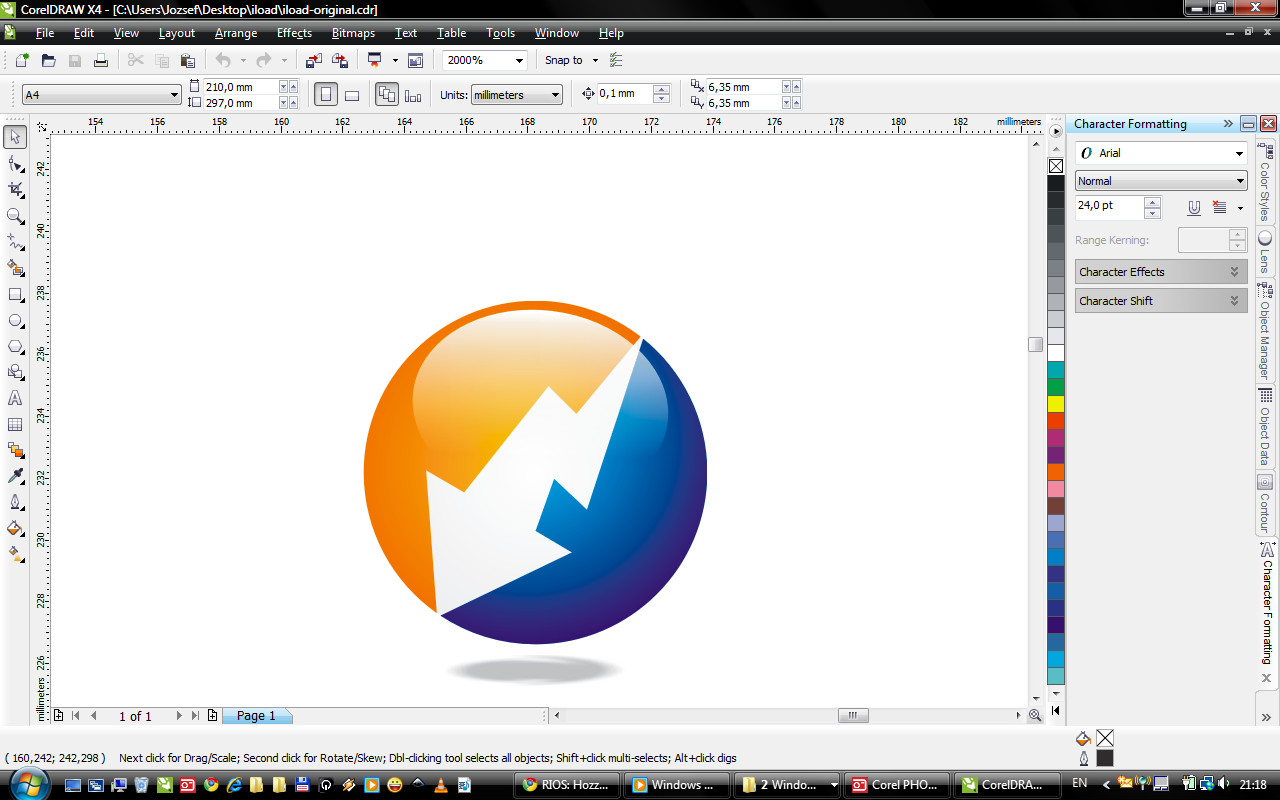Viewport: 1280px width, 800px height.
Task: Open the Application Launcher icon
Action: pos(375,60)
